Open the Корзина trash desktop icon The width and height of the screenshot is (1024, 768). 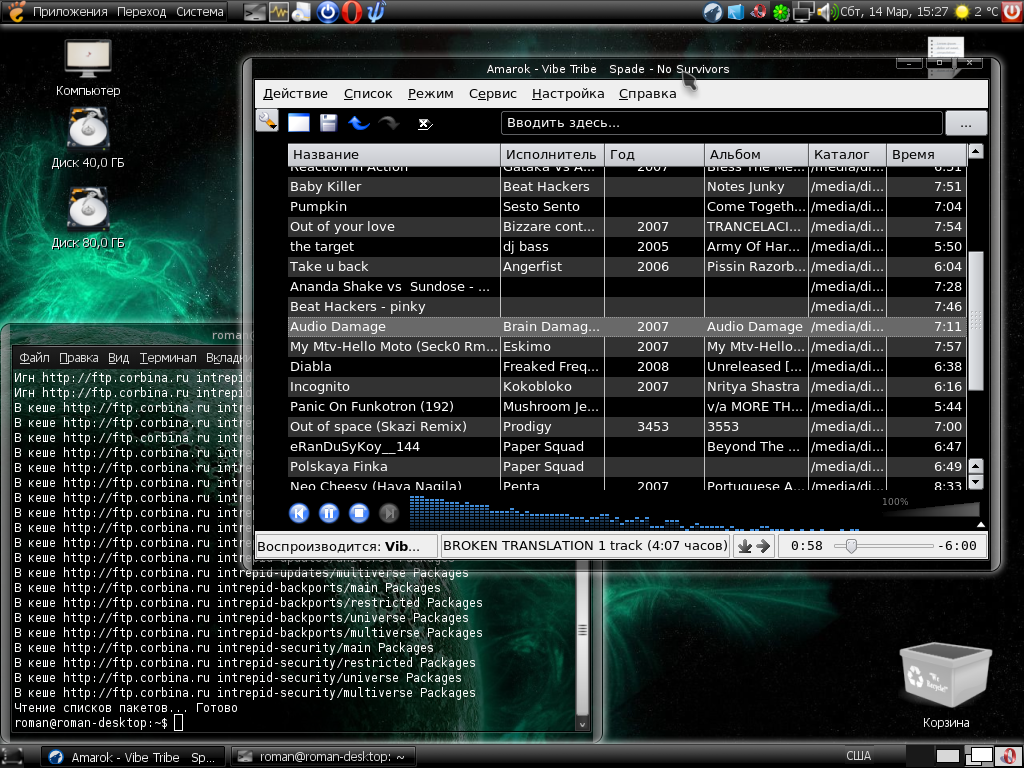(946, 686)
